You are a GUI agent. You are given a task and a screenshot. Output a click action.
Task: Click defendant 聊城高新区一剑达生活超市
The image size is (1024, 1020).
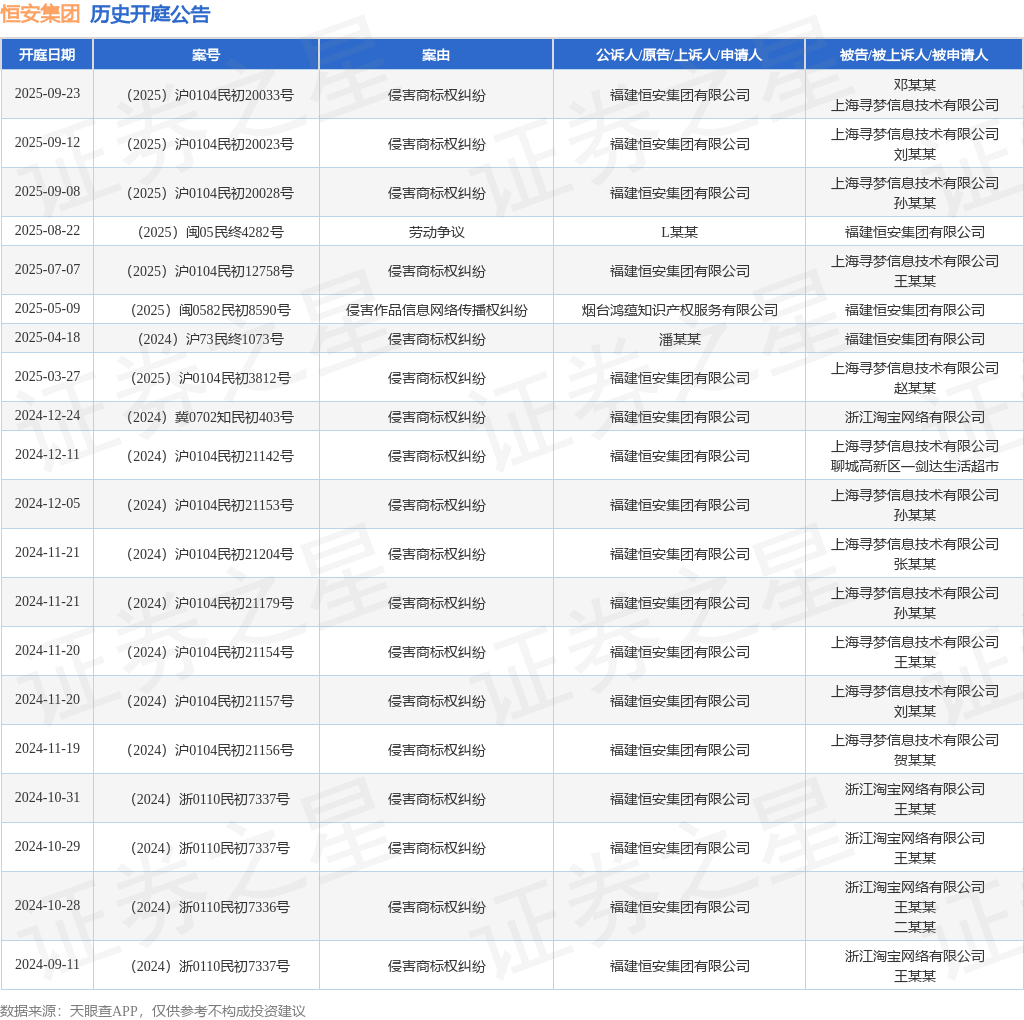pyautogui.click(x=915, y=466)
